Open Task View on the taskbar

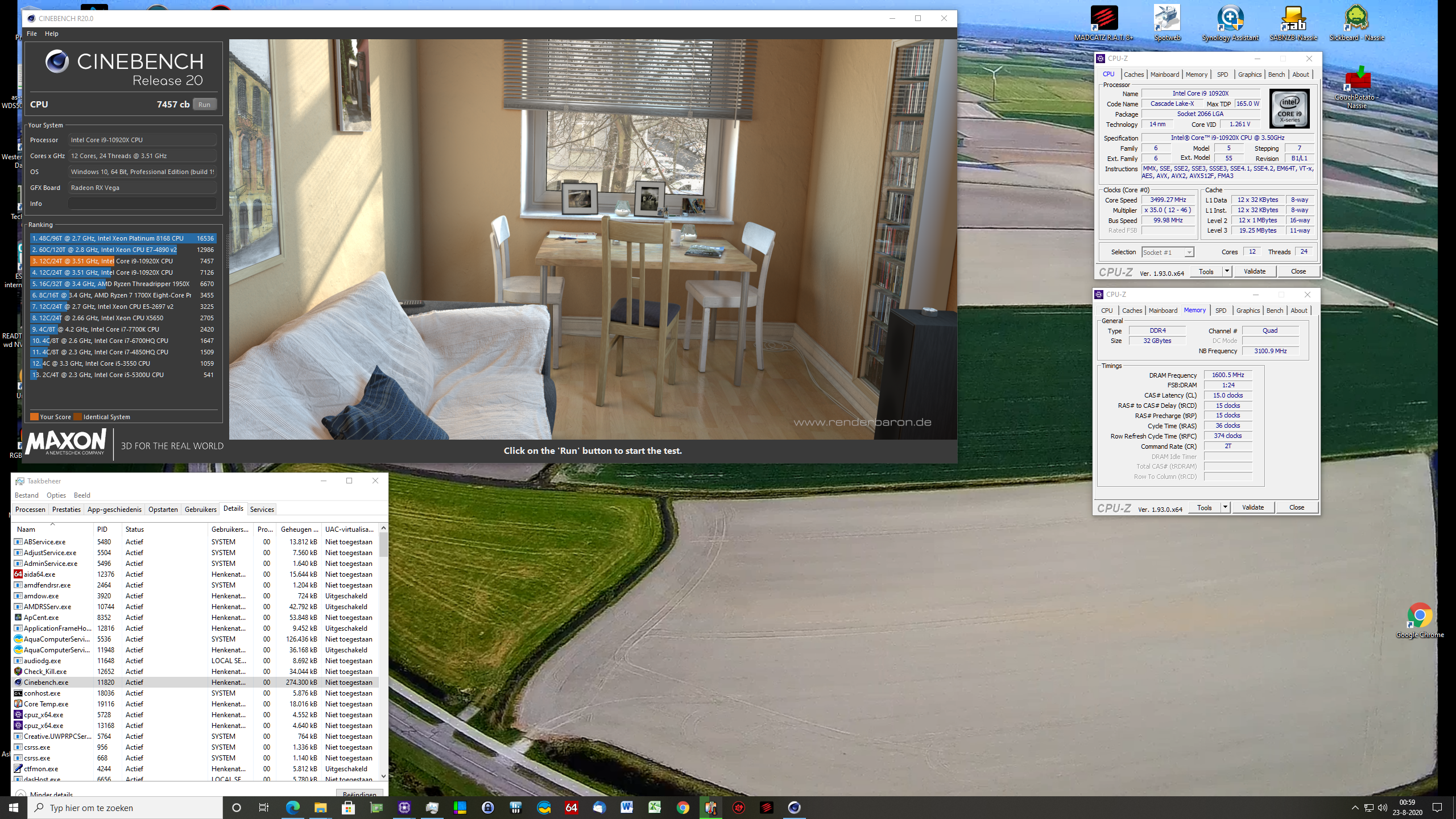click(264, 808)
